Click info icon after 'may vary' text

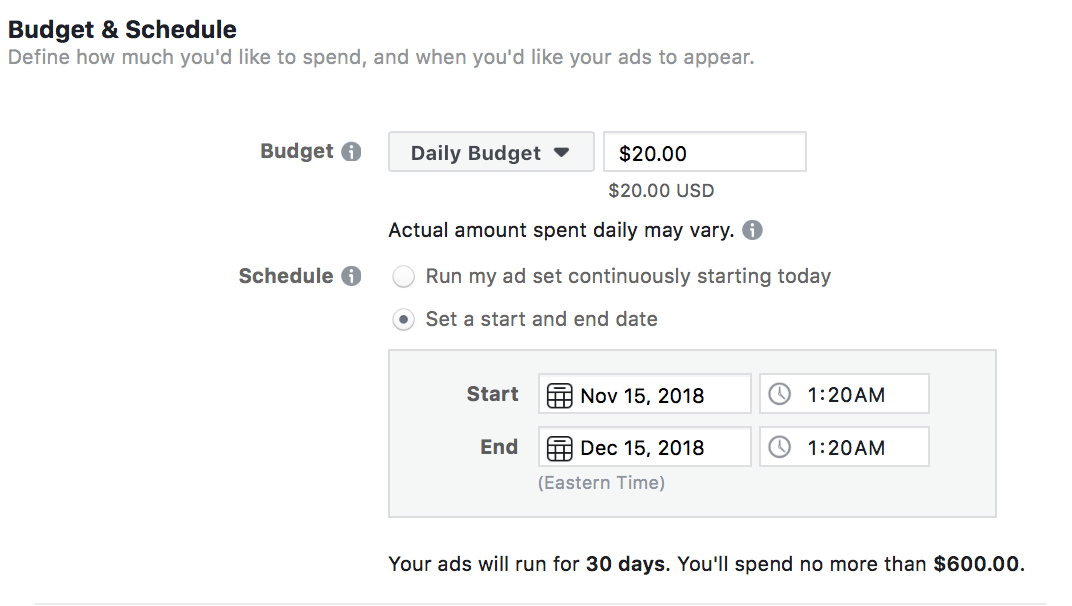pos(753,231)
